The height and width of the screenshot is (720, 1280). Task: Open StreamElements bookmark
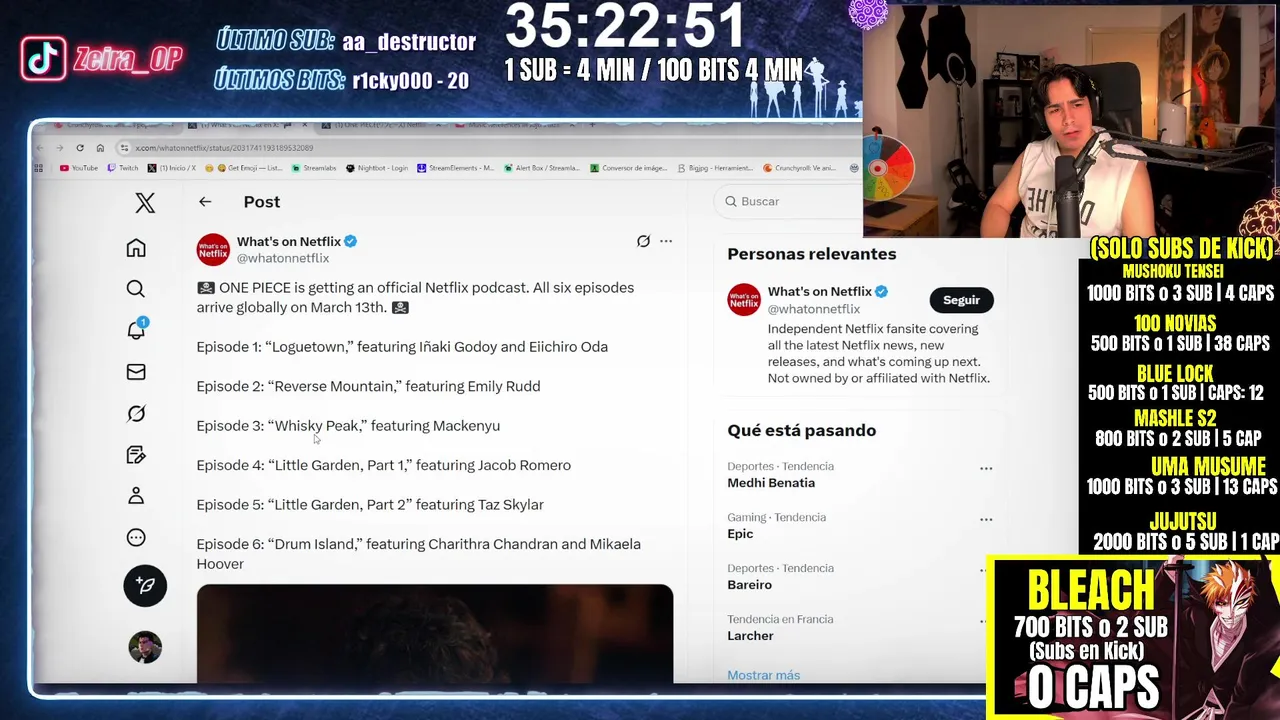coord(456,168)
